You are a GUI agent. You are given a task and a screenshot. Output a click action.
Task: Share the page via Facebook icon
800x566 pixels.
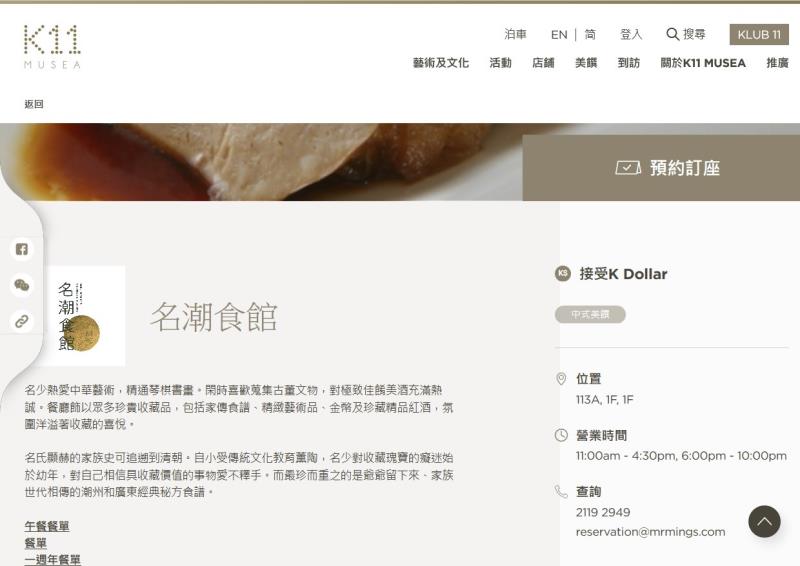21,249
